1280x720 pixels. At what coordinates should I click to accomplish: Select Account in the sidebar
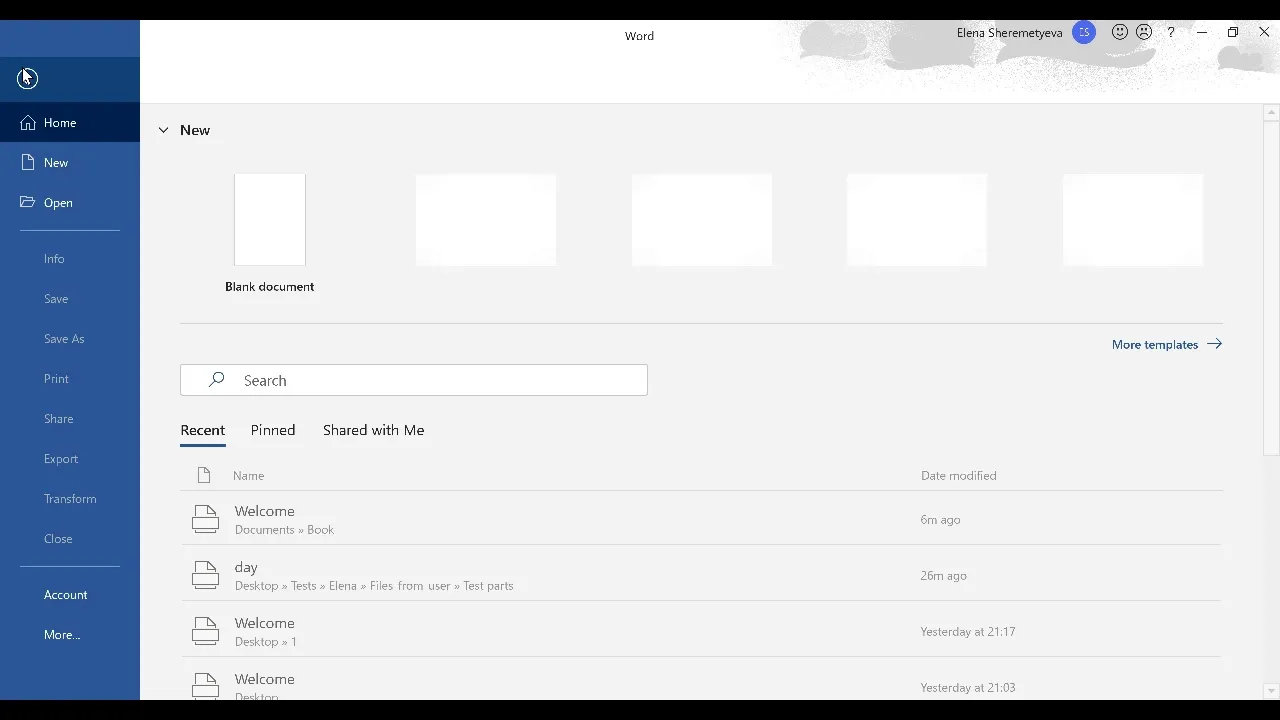[65, 594]
